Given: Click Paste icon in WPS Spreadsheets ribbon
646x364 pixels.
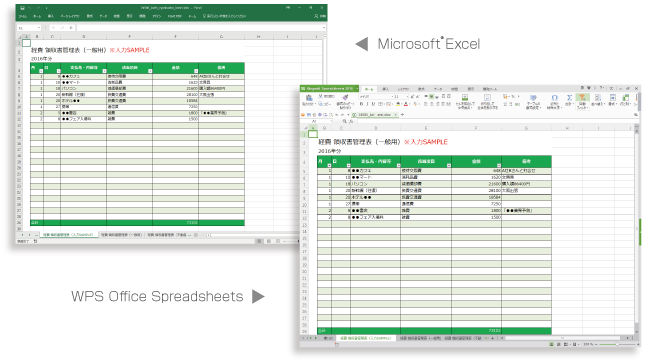Looking at the screenshot, I should point(309,98).
